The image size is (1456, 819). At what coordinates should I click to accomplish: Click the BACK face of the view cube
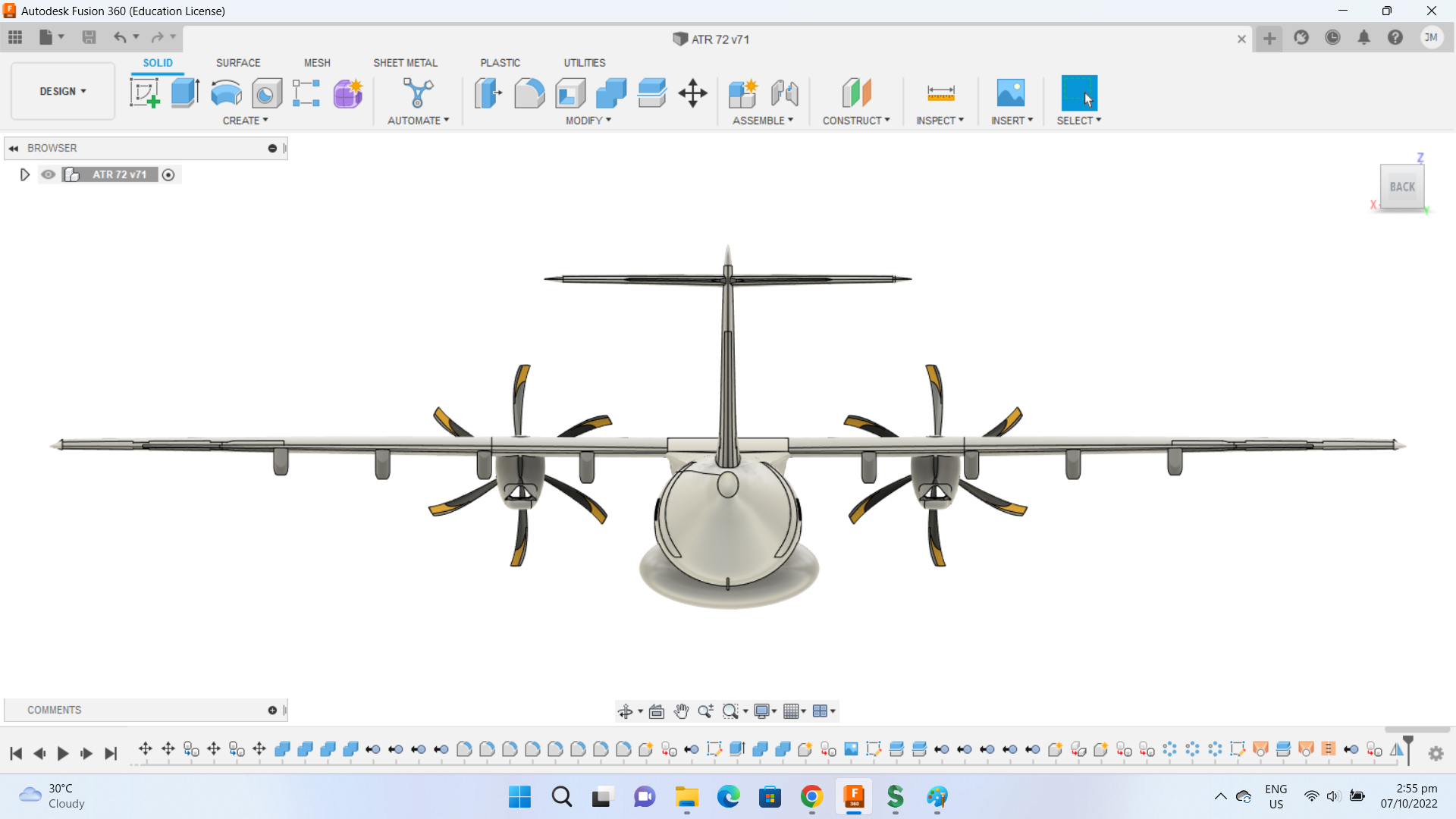(x=1401, y=187)
